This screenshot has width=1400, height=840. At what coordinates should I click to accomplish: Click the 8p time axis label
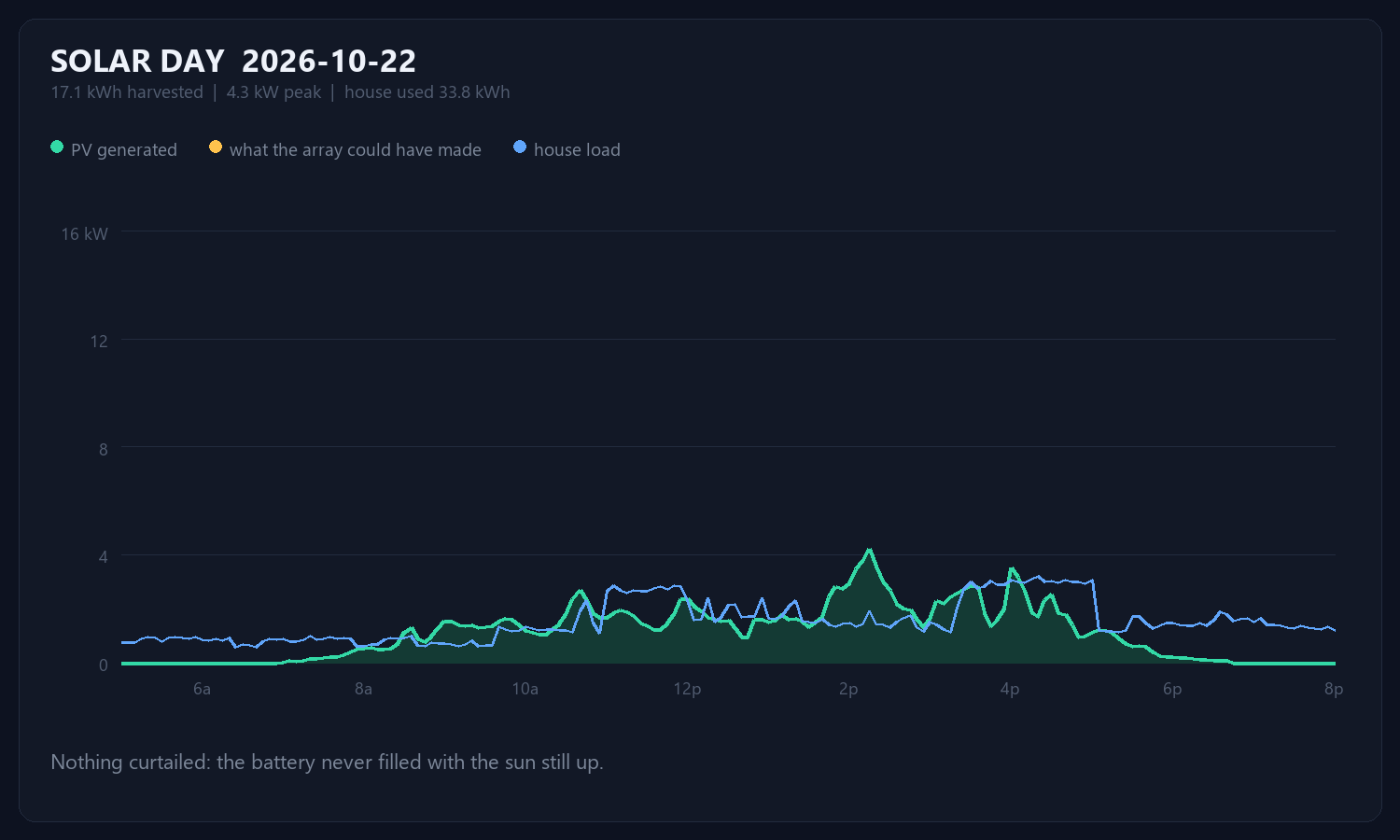(x=1334, y=690)
